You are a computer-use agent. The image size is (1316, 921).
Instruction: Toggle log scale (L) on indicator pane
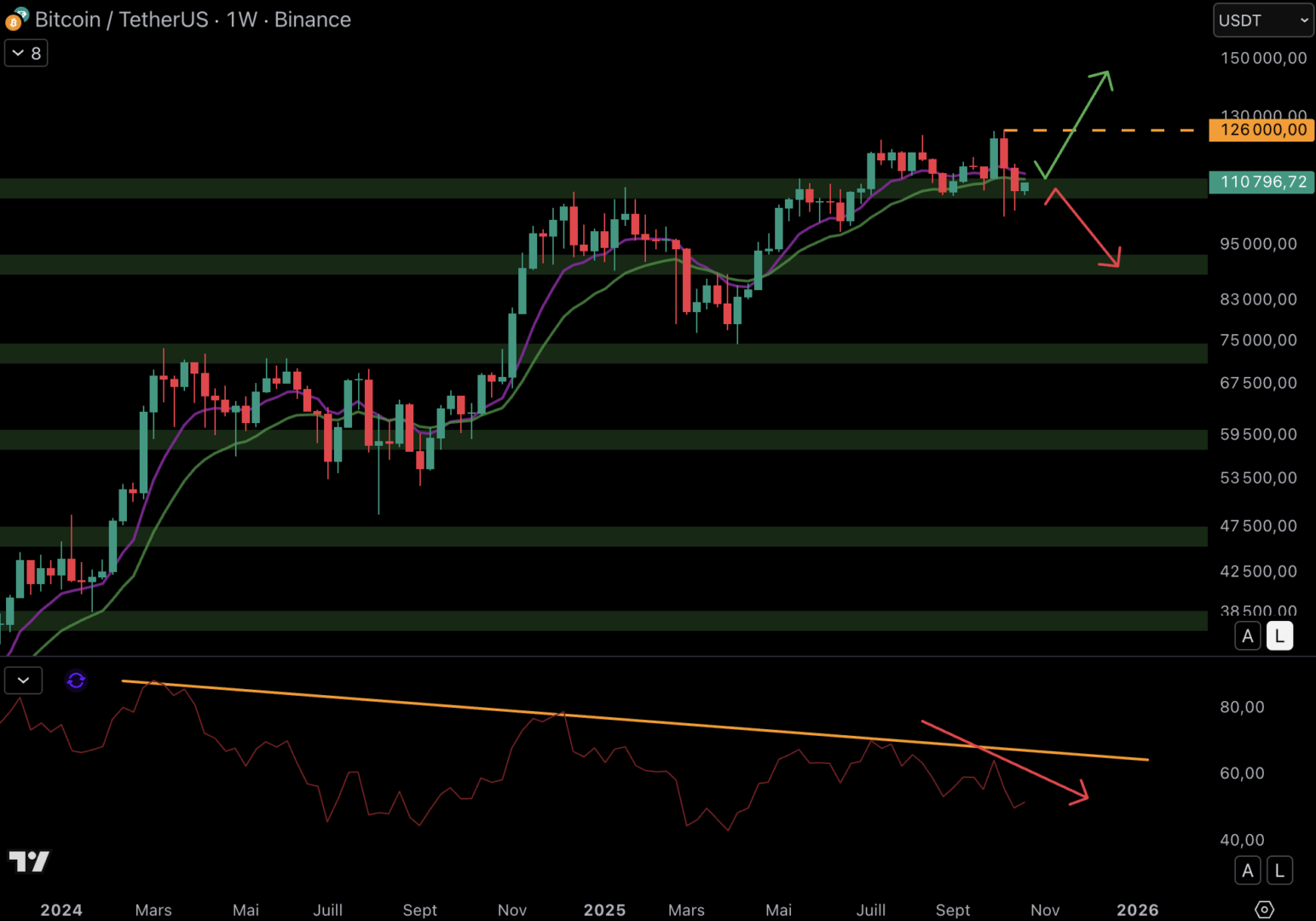[1279, 871]
